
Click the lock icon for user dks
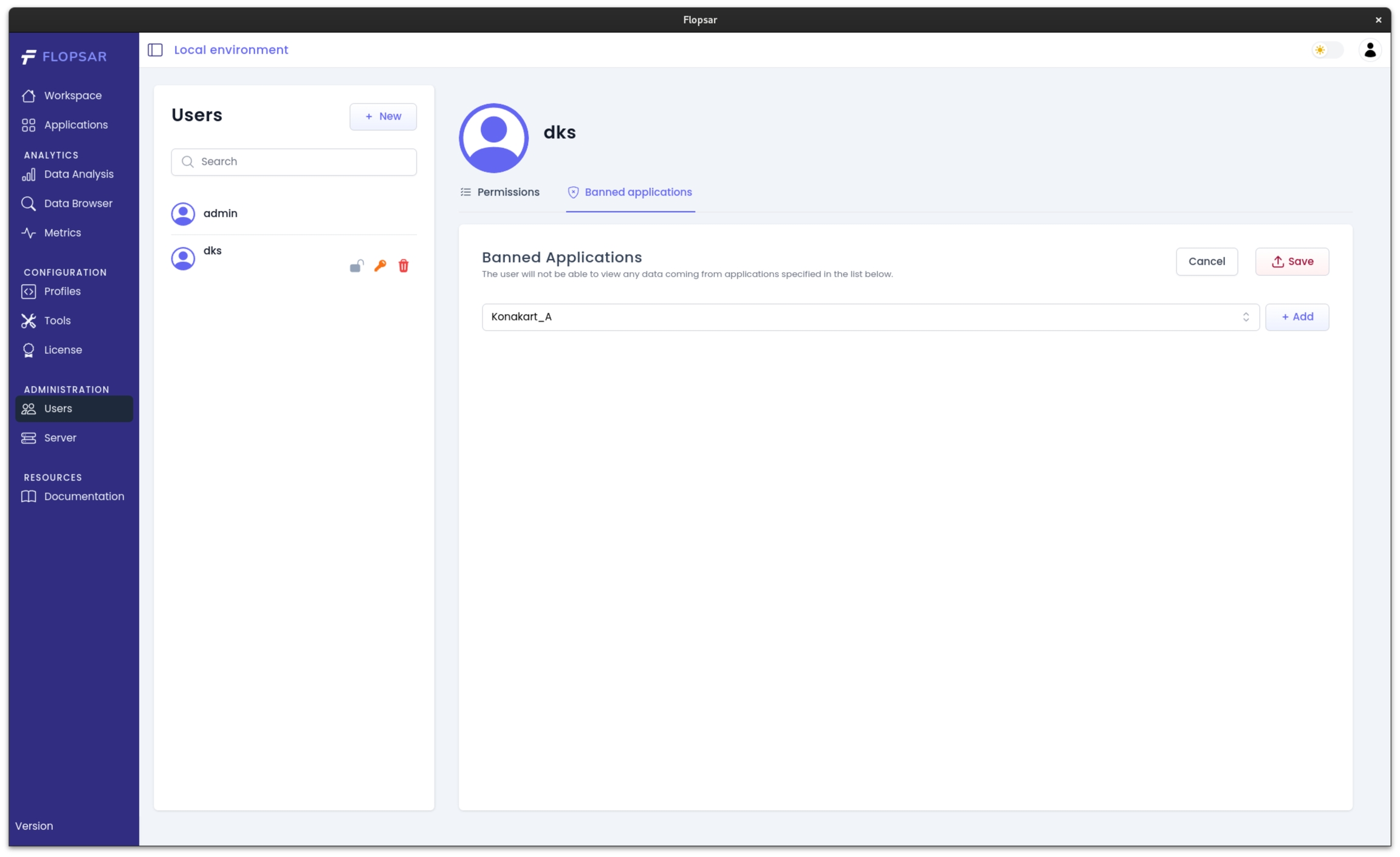[357, 266]
